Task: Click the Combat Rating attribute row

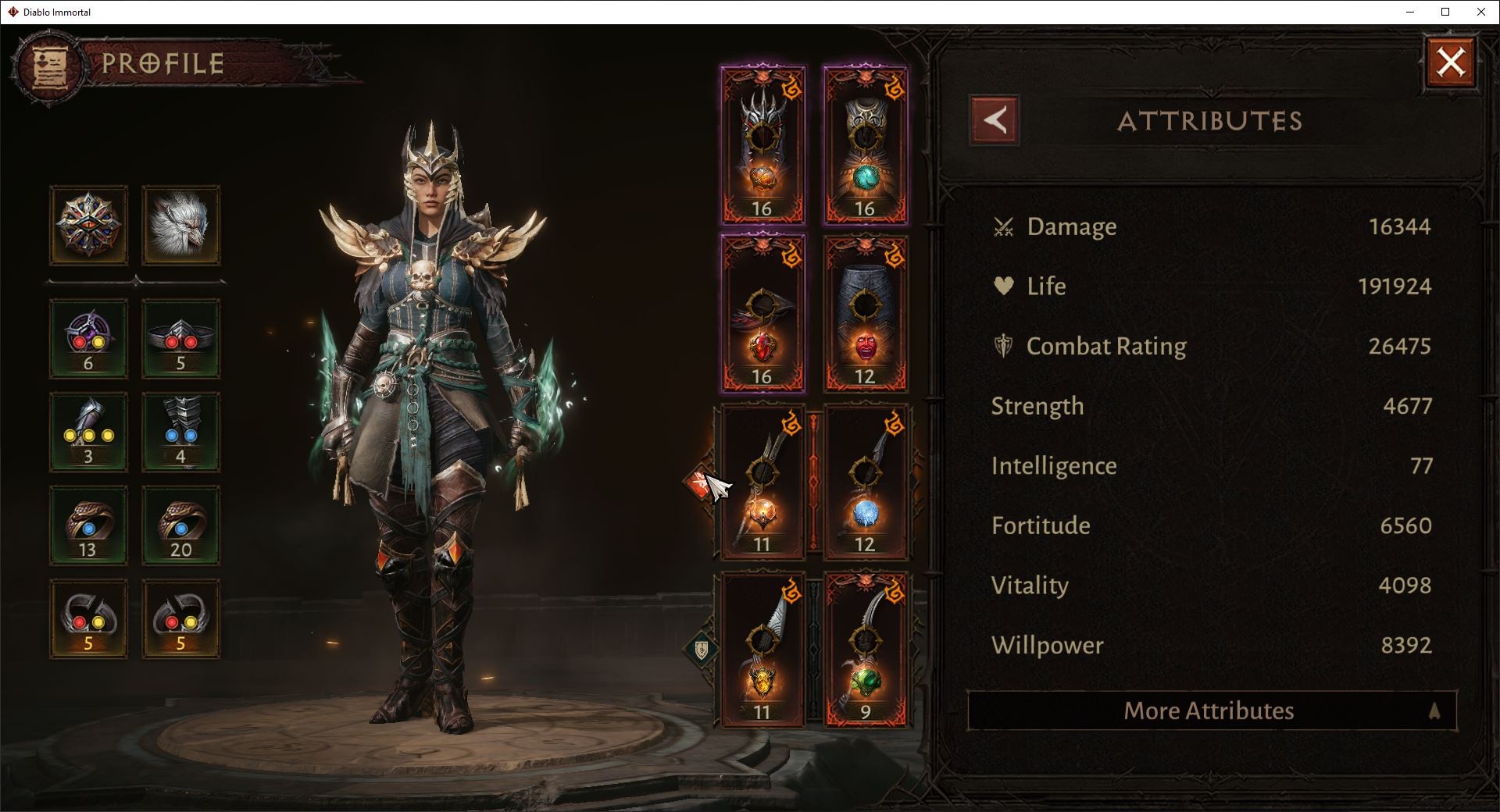Action: point(1212,346)
